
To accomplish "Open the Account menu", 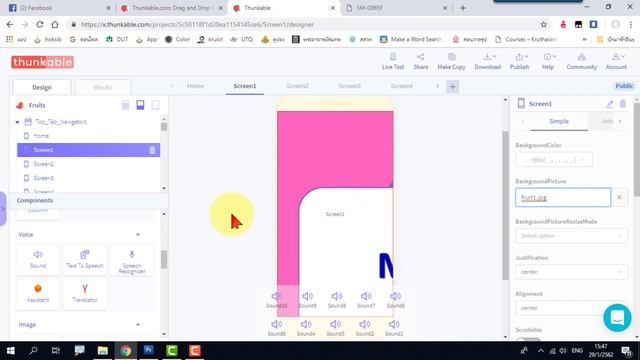I will (x=616, y=61).
